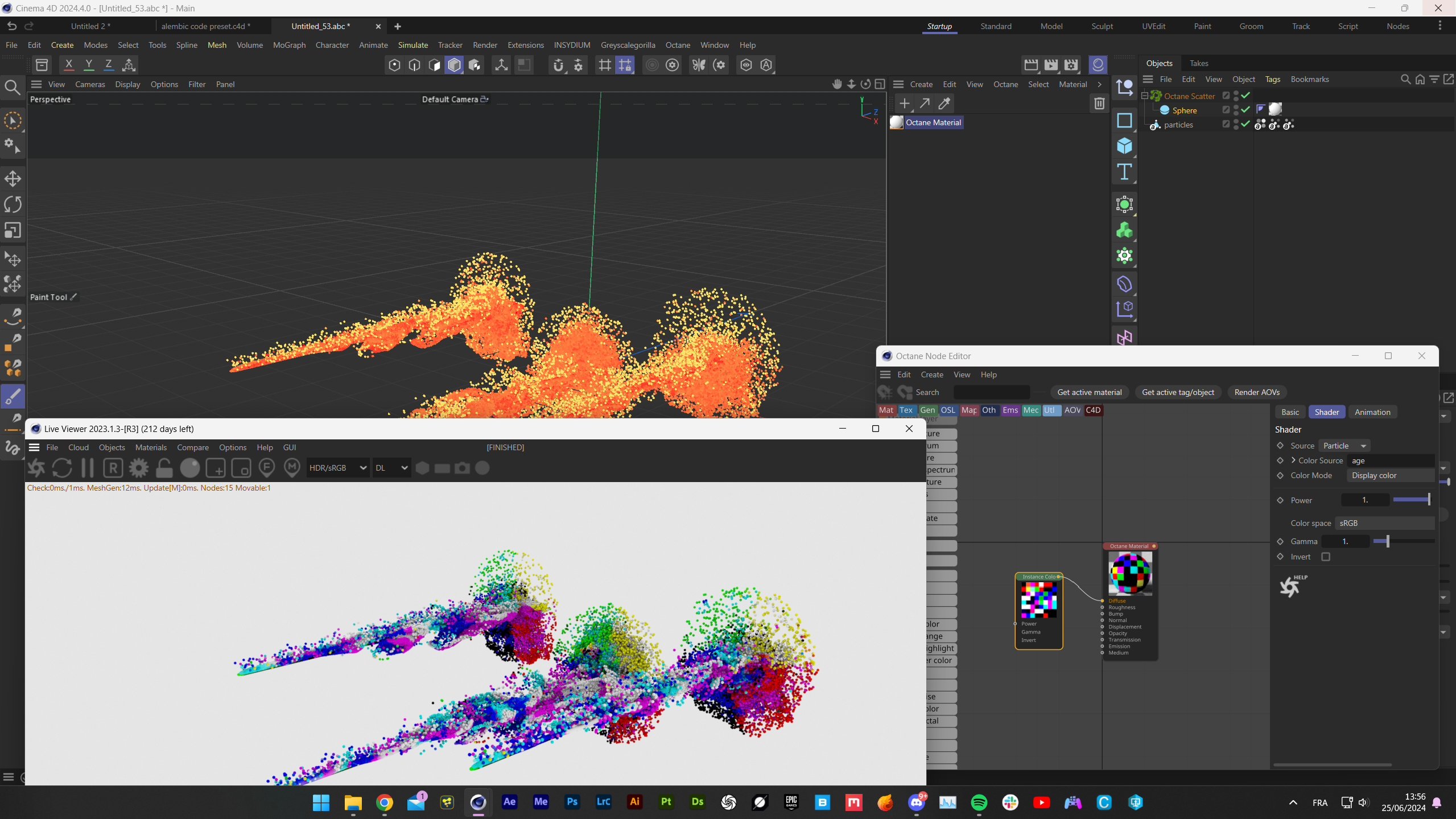Toggle the Octane Scatter enabled checkmark
Viewport: 1456px width, 819px height.
1245,96
